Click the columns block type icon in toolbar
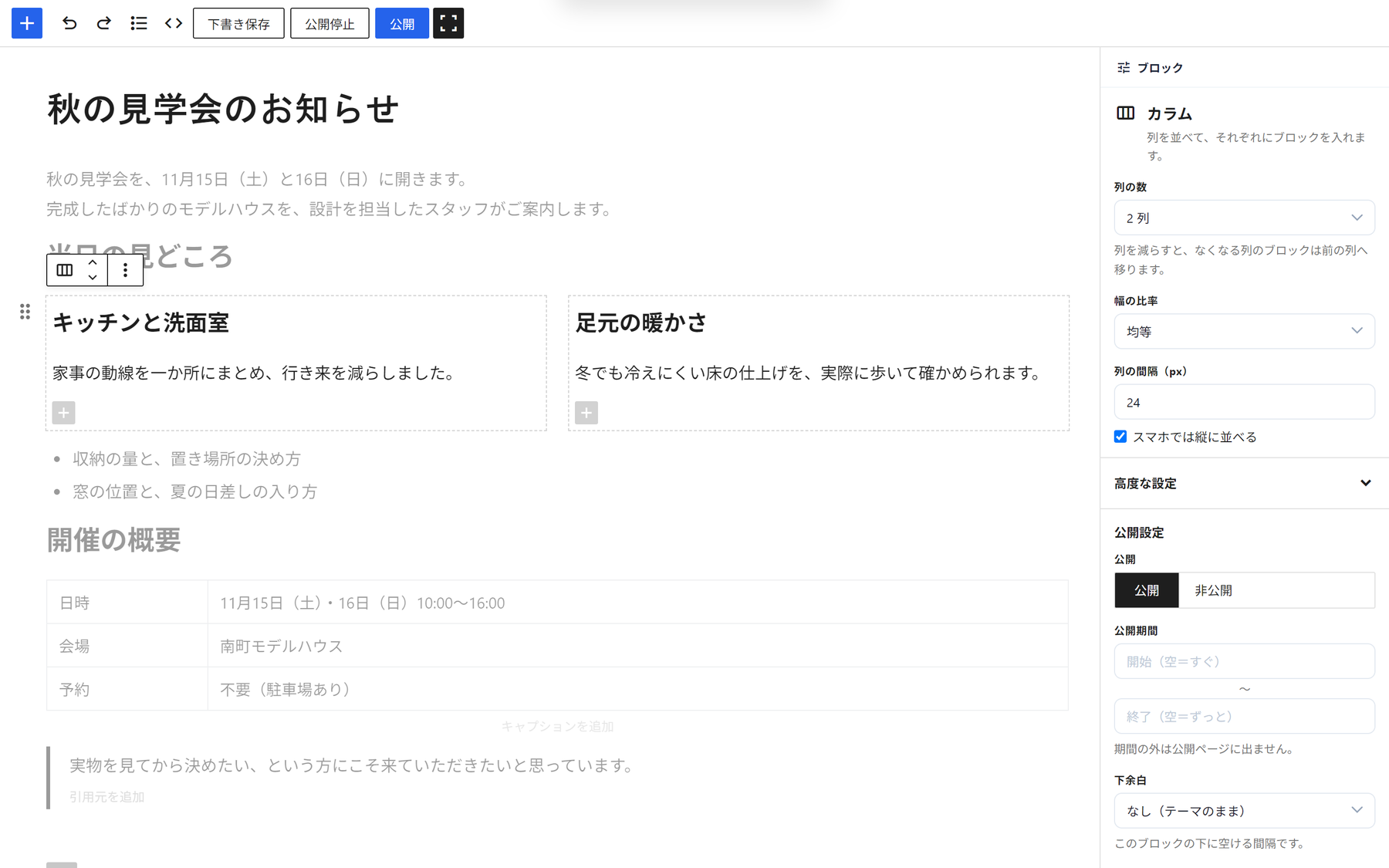1389x868 pixels. (x=65, y=270)
